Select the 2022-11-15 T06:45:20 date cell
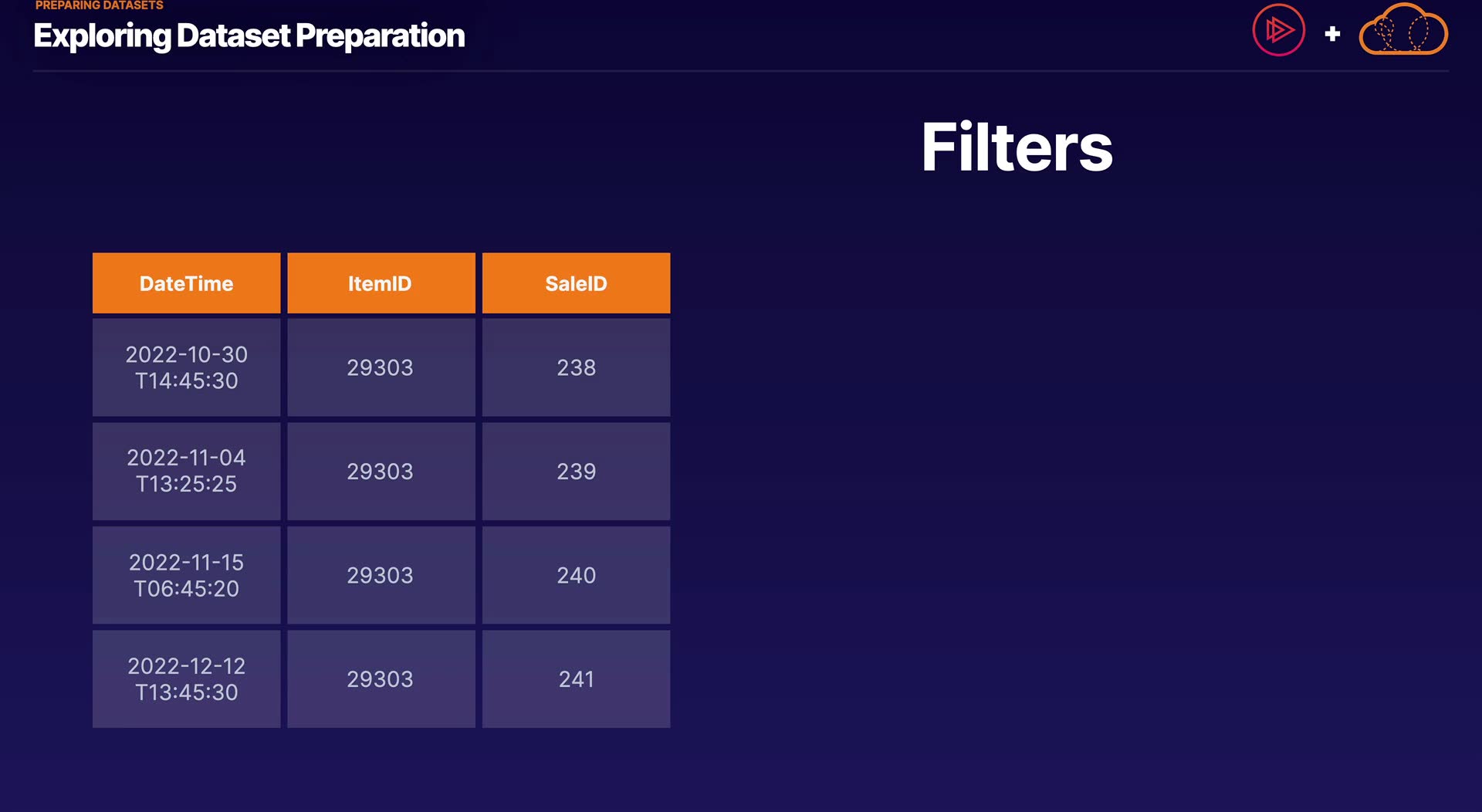Screen dimensions: 1482x812 pos(186,575)
